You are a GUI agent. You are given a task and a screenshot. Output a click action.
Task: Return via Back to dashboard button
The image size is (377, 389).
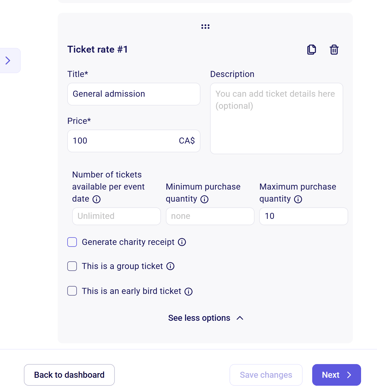coord(69,375)
